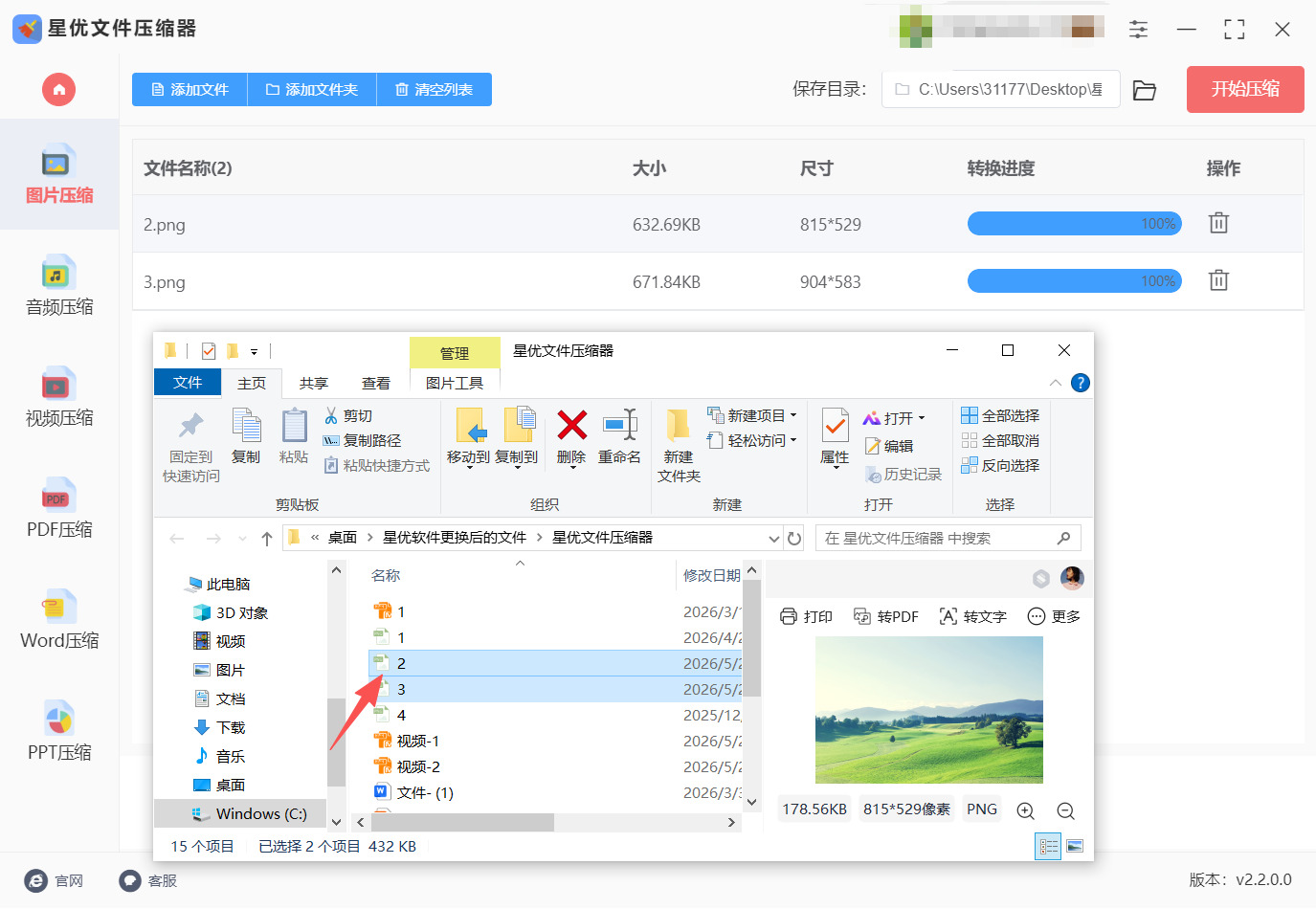Select PPT压缩 in the sidebar
Image resolution: width=1316 pixels, height=909 pixels.
[x=58, y=732]
